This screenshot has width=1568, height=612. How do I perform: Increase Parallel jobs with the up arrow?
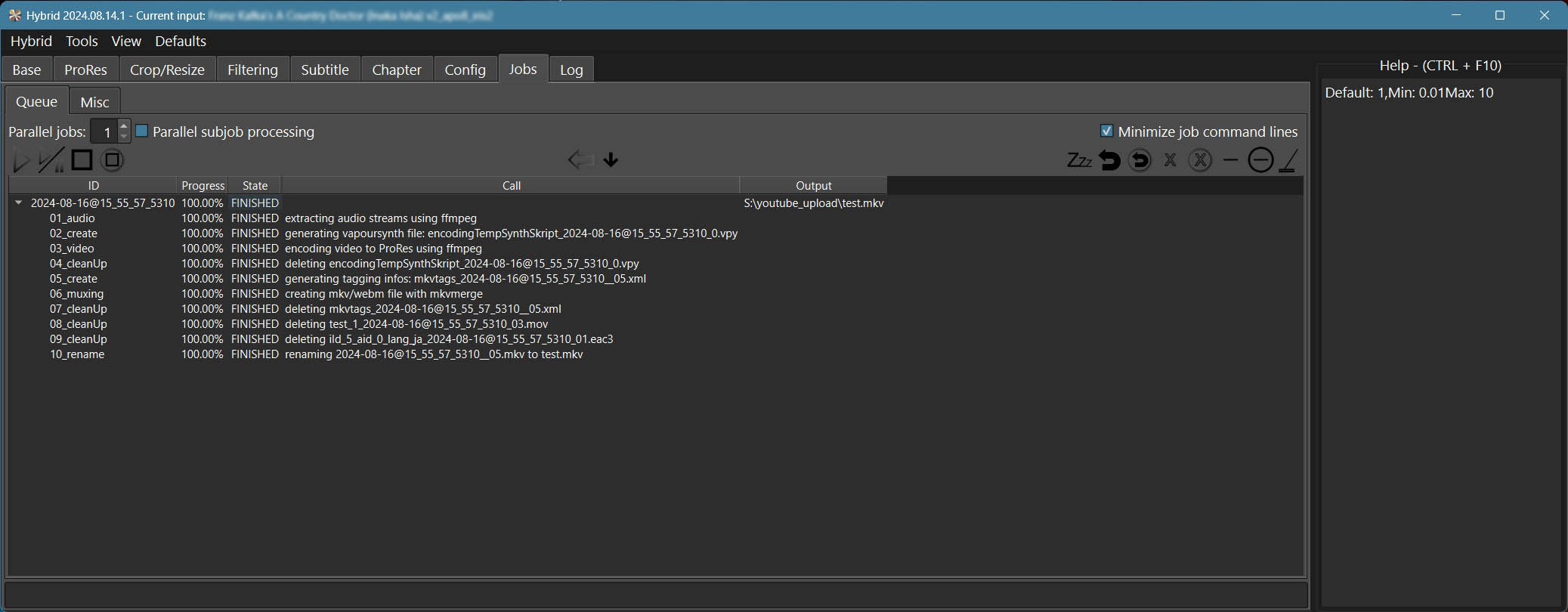coord(124,125)
